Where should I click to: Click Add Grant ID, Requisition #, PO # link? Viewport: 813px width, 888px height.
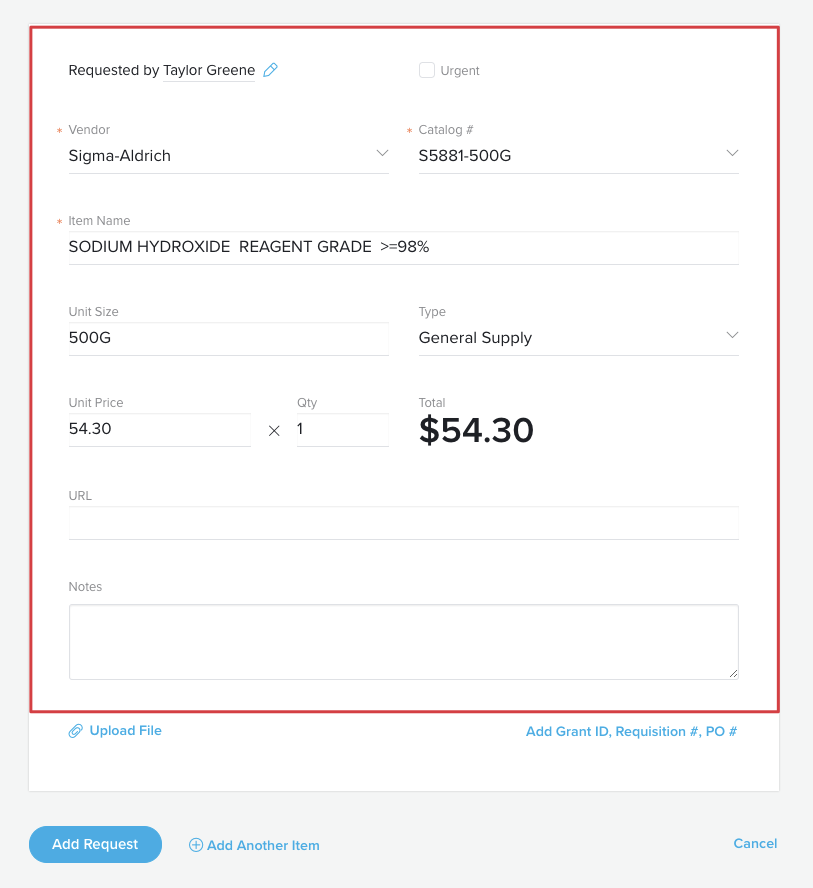coord(631,731)
